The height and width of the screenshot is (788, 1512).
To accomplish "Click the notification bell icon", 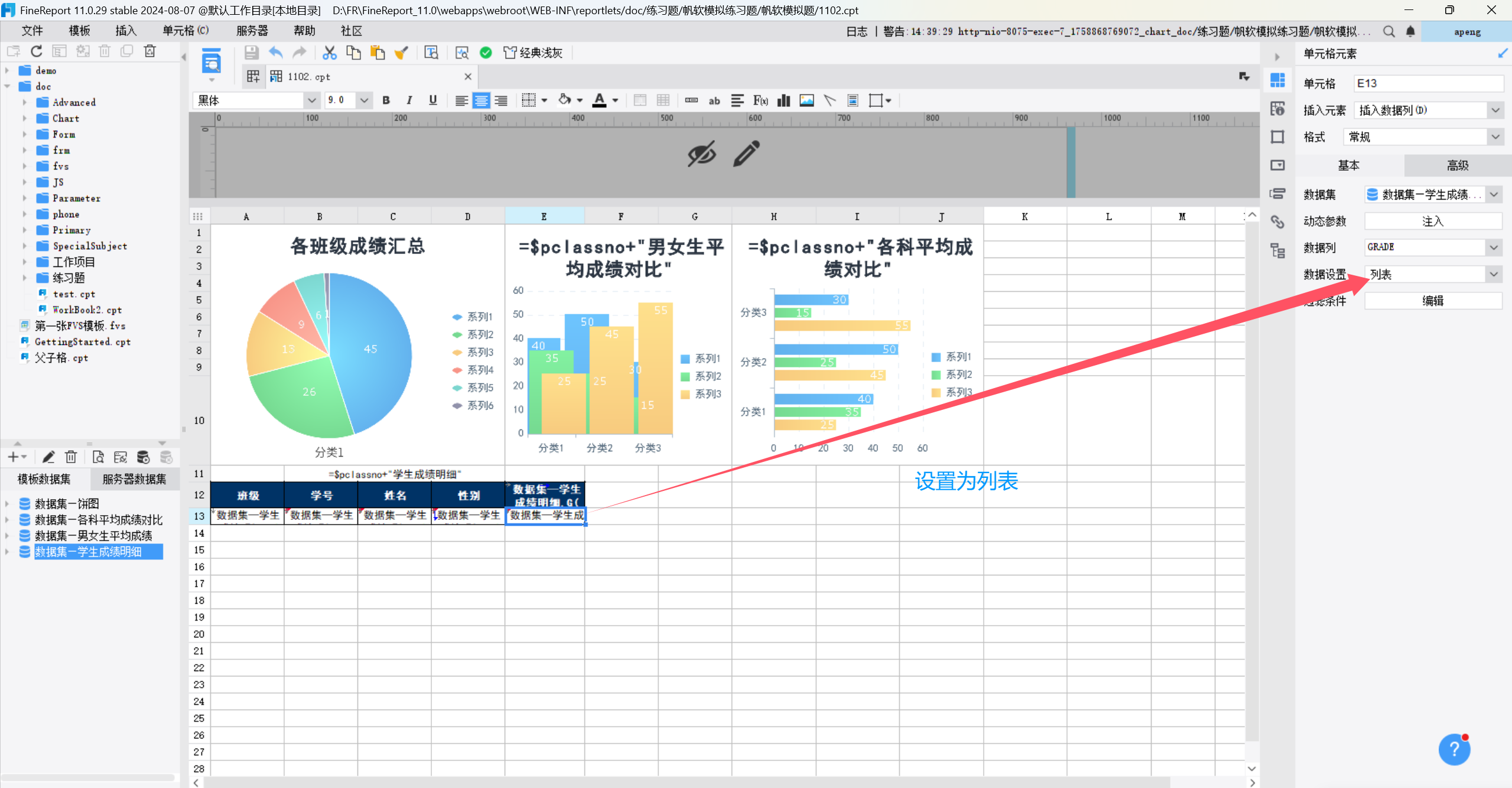I will [1410, 31].
